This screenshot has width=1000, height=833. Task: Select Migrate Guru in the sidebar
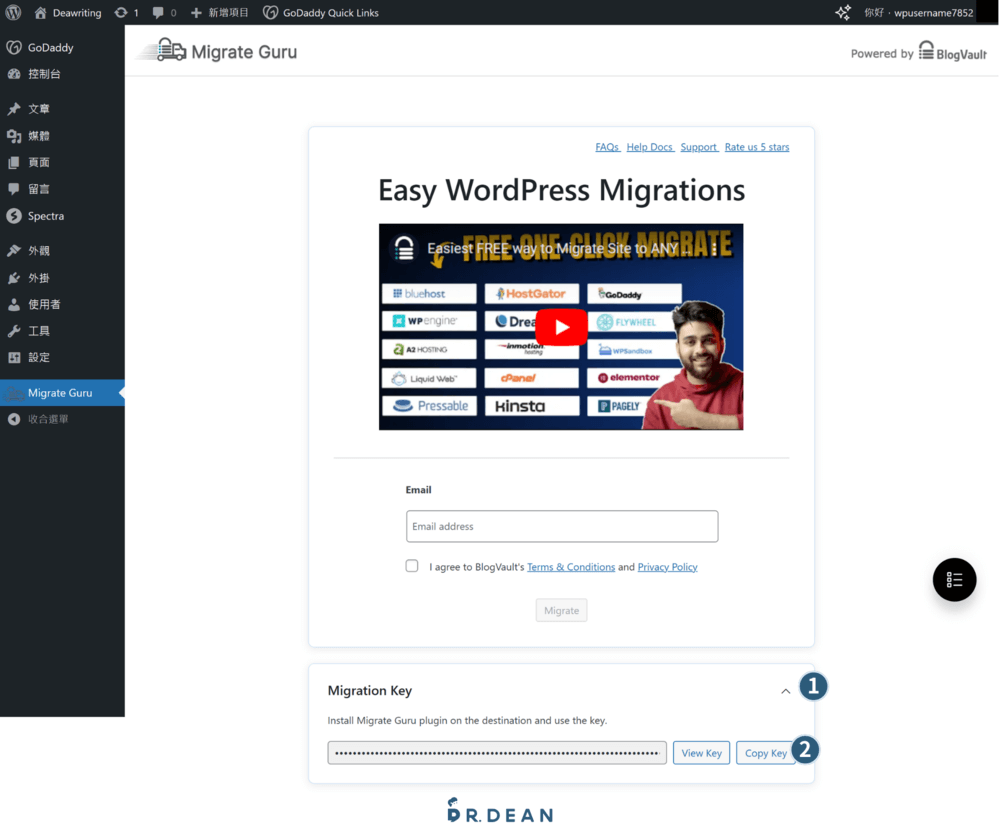pos(62,393)
